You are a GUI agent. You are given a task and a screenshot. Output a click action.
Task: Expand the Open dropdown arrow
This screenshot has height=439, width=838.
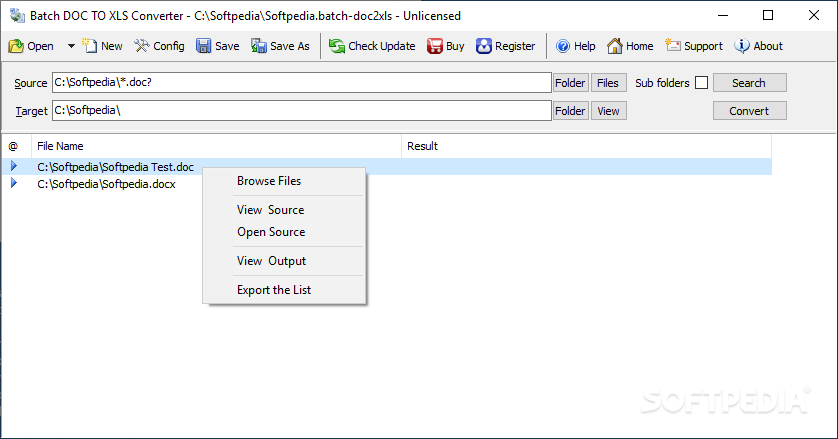71,46
